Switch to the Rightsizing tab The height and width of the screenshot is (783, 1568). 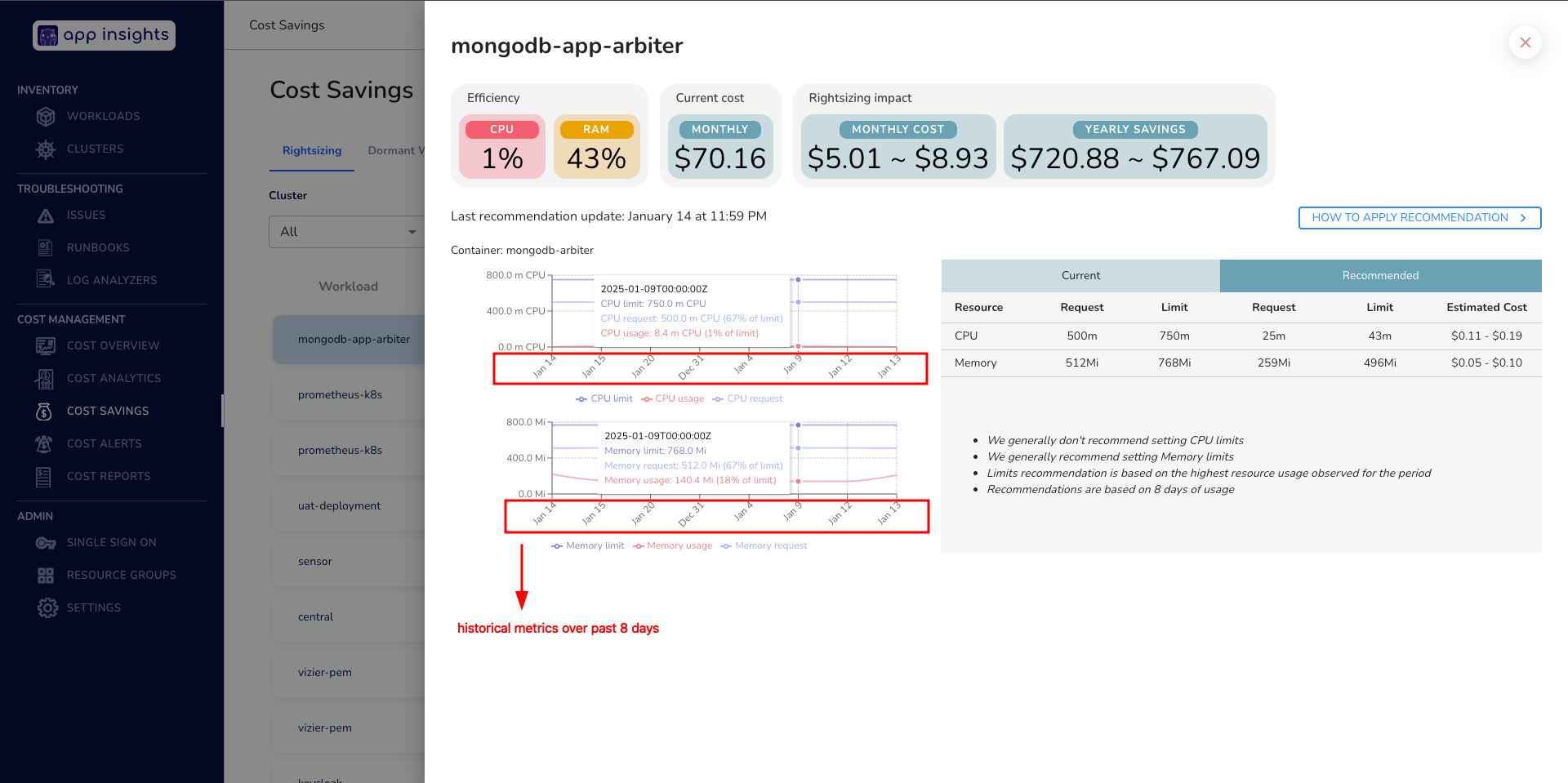coord(312,151)
